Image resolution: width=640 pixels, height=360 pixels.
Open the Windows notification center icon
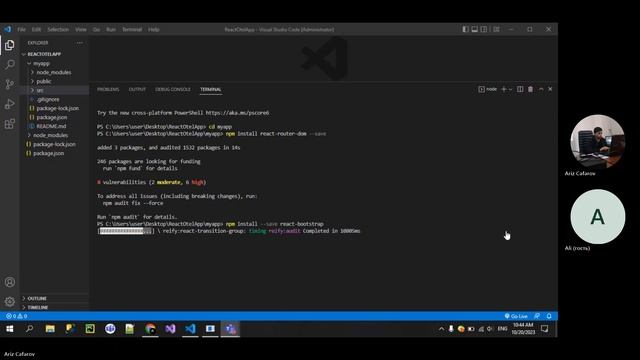tap(544, 329)
